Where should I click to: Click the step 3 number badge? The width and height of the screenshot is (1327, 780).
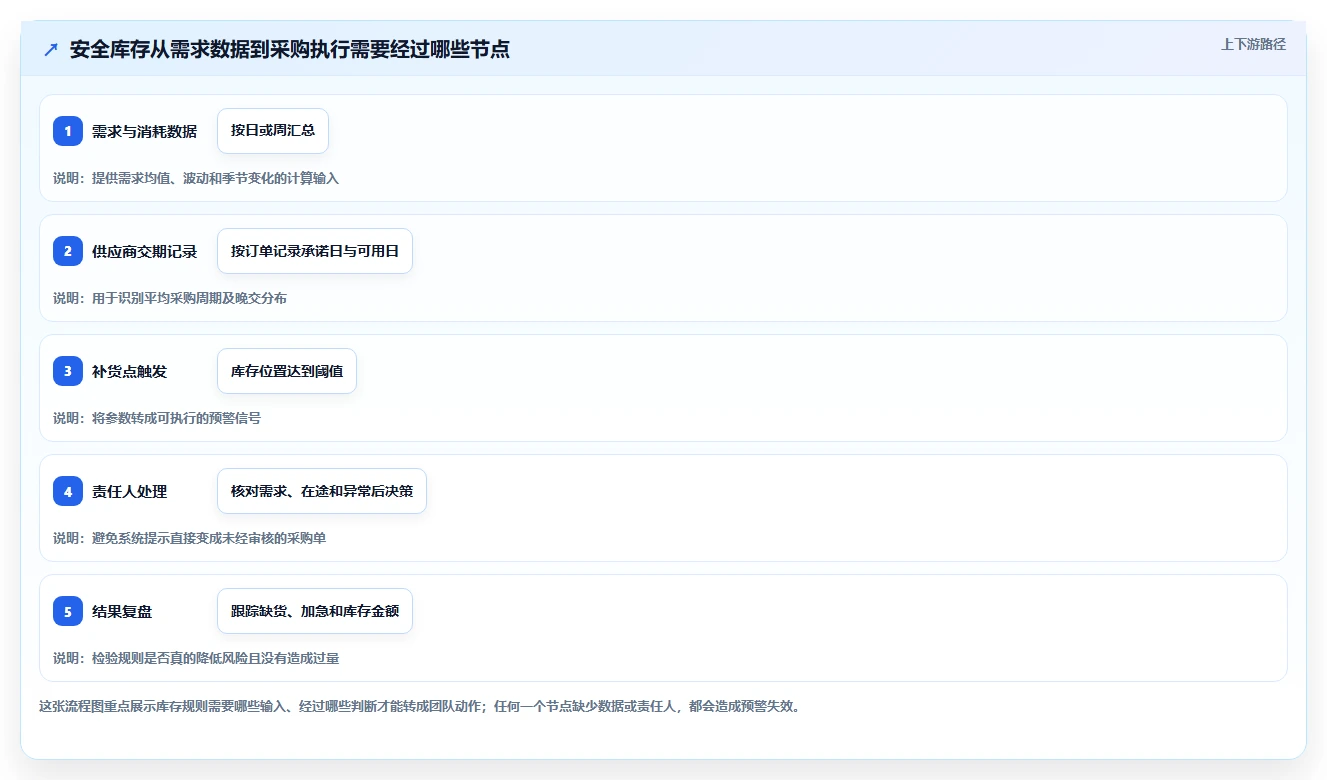pyautogui.click(x=68, y=371)
